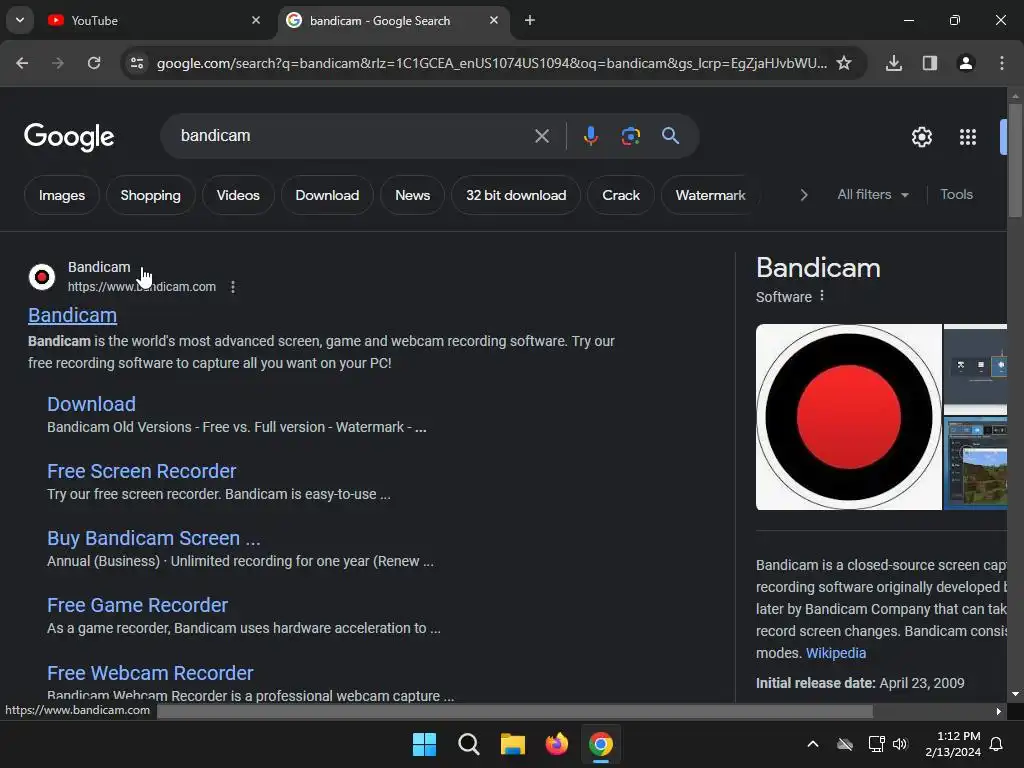Reload the current page
The image size is (1024, 768).
pos(94,63)
